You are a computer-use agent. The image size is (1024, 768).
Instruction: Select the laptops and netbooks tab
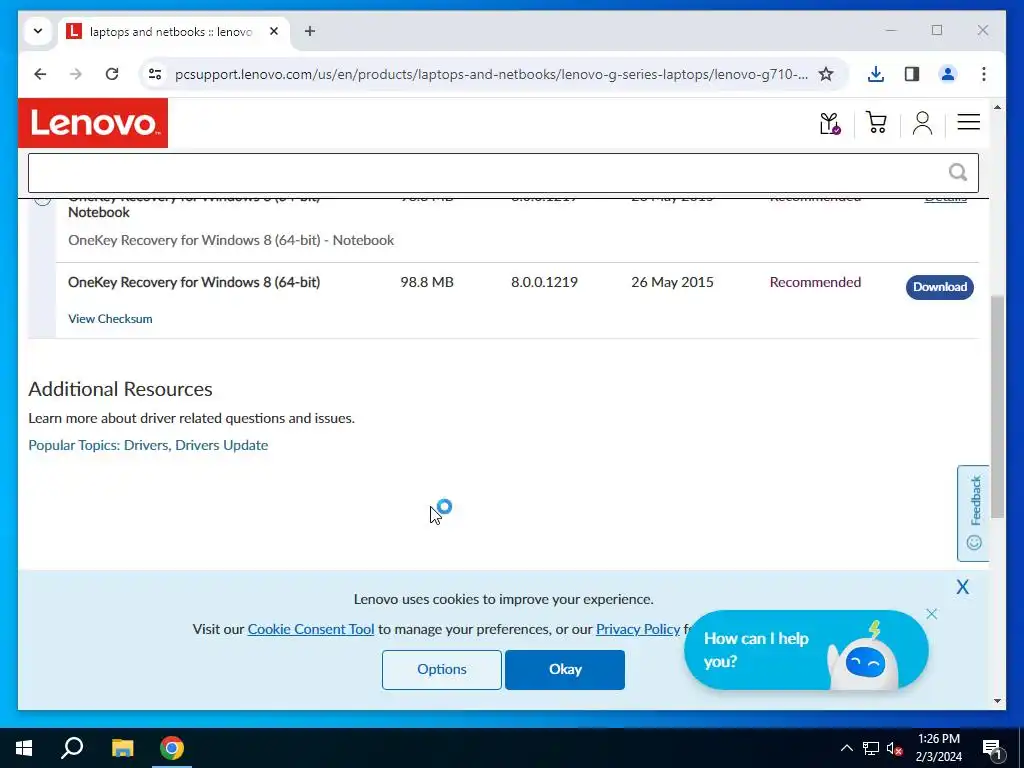(x=171, y=31)
